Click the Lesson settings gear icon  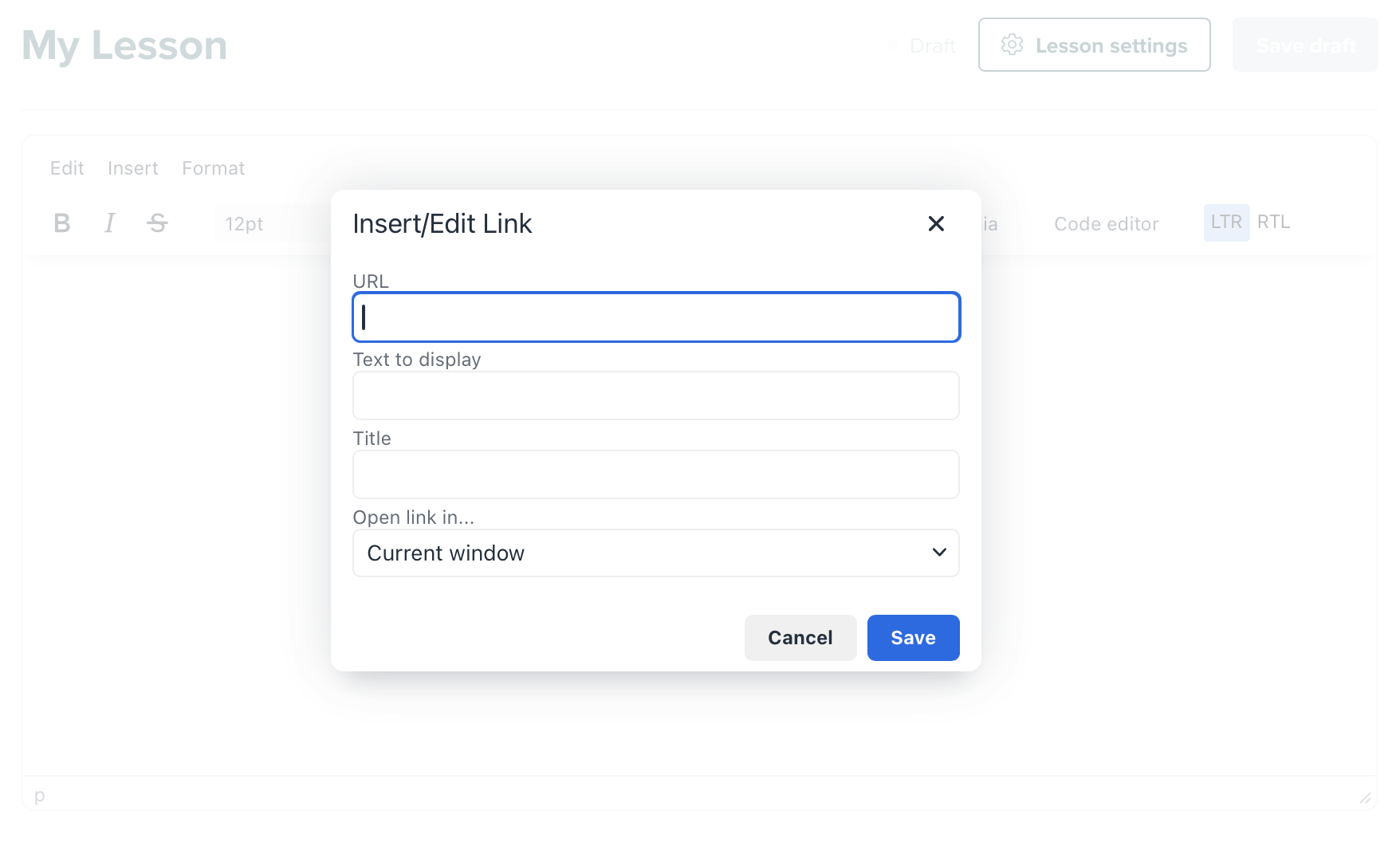tap(1012, 45)
